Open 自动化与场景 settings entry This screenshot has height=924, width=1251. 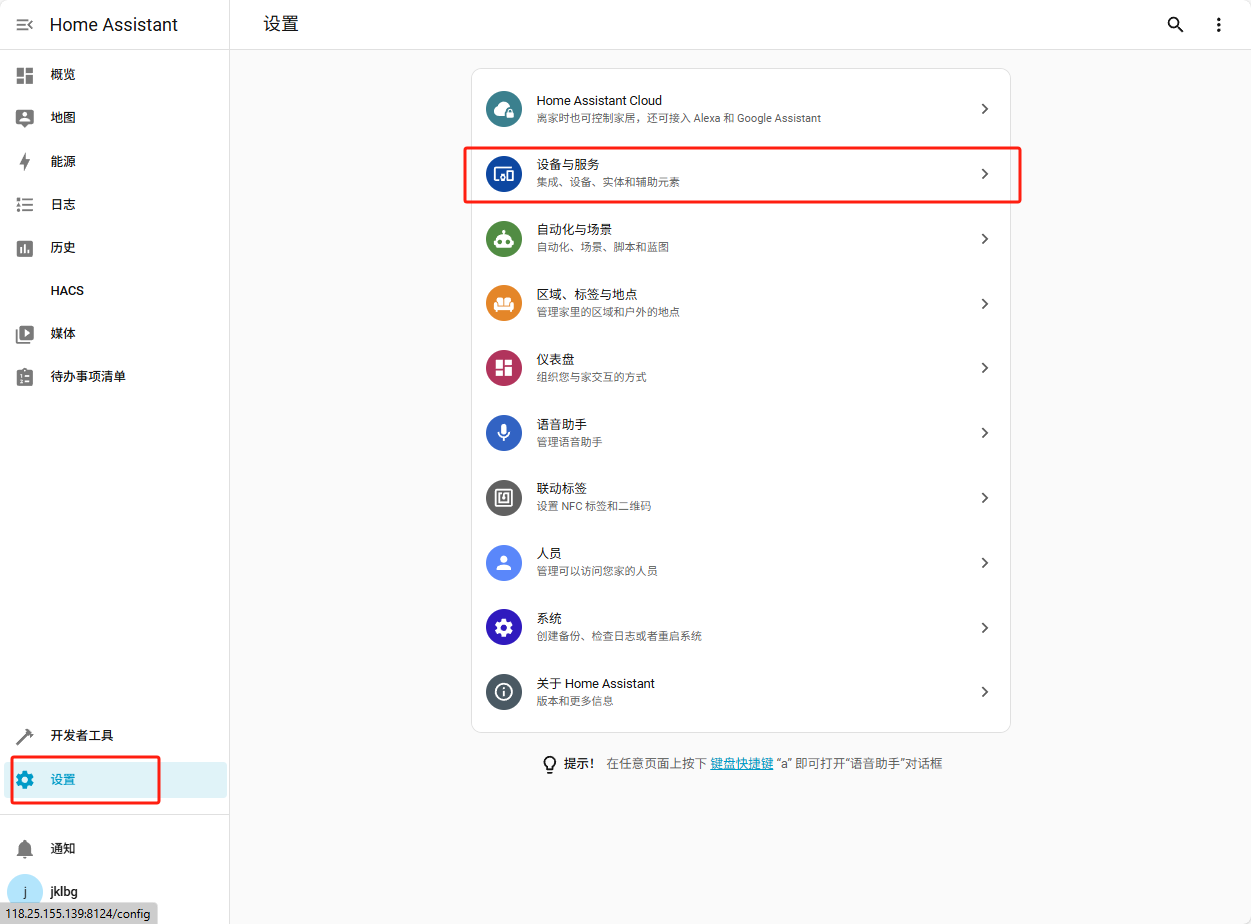pos(741,239)
